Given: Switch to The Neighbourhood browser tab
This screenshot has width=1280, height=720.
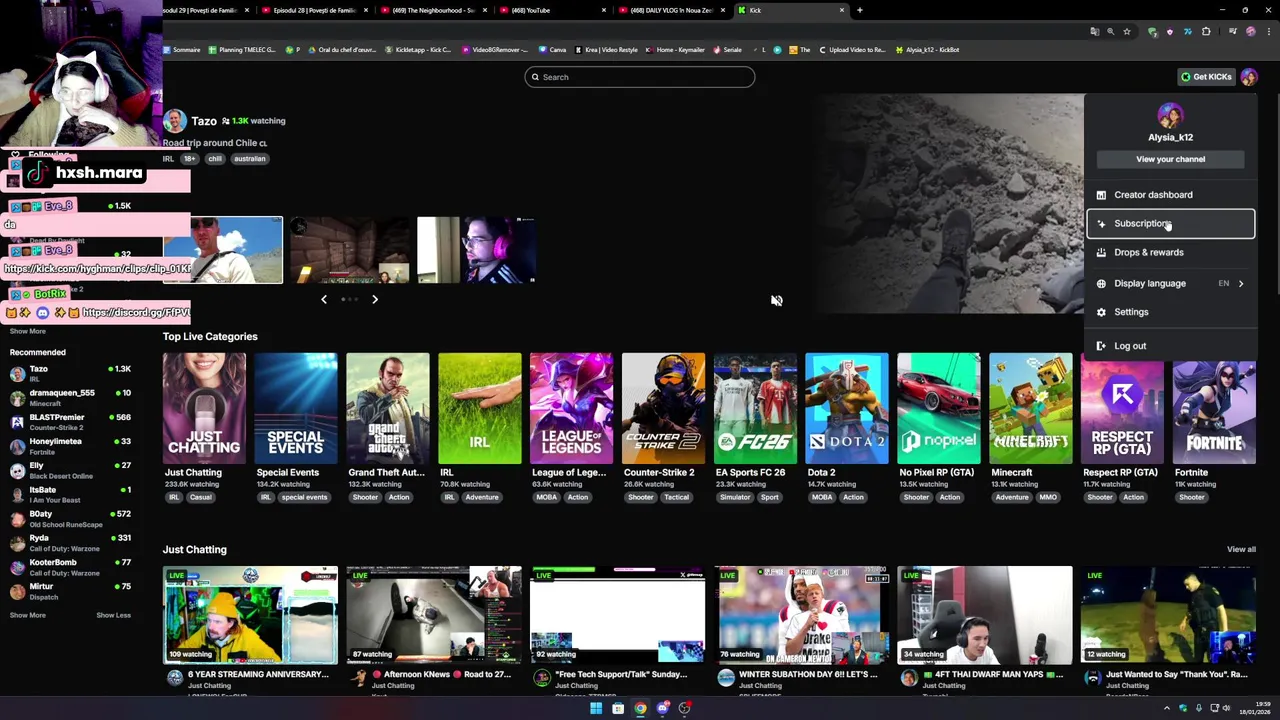Looking at the screenshot, I should pos(435,10).
